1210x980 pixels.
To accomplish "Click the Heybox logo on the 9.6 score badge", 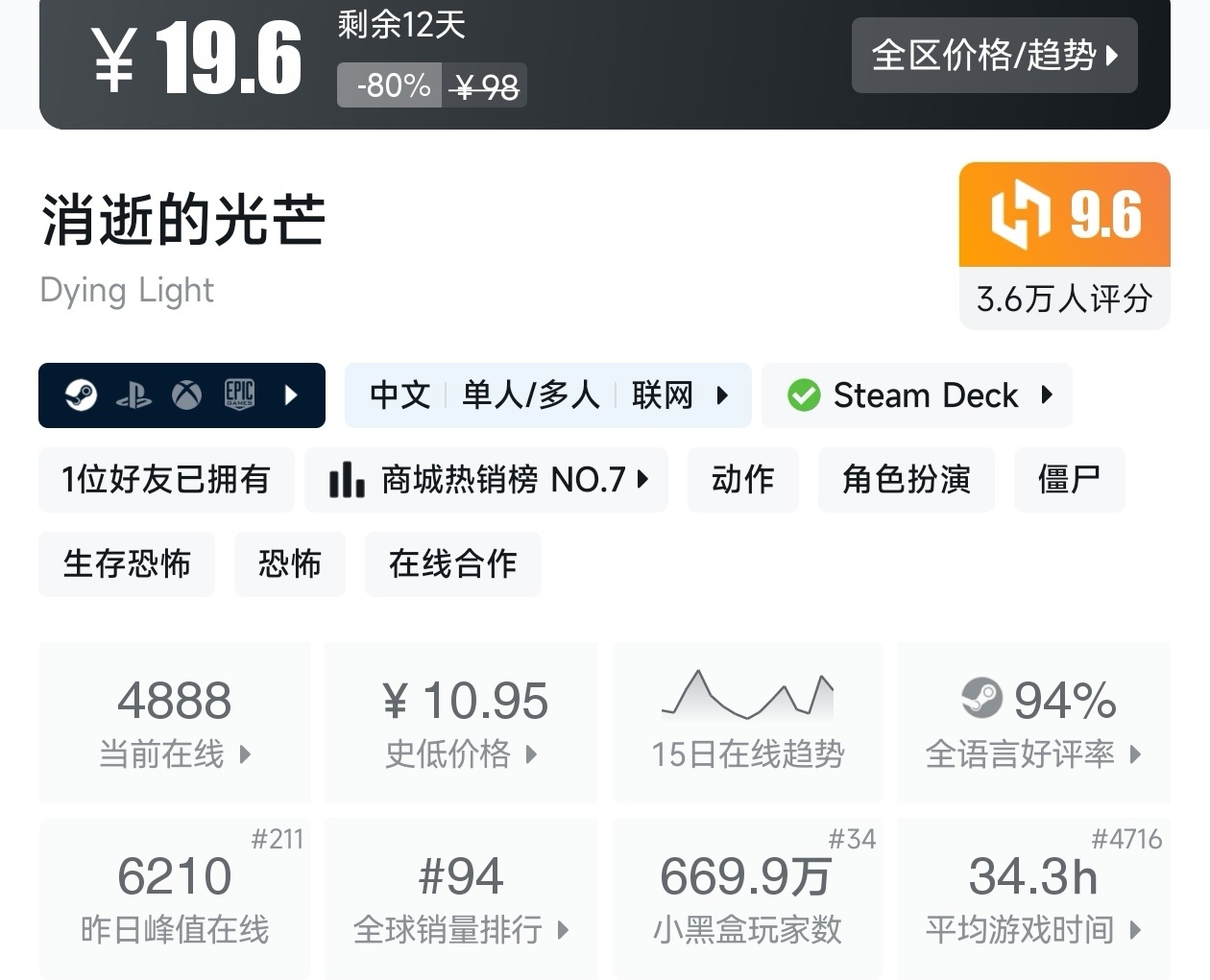I will pos(1020,213).
